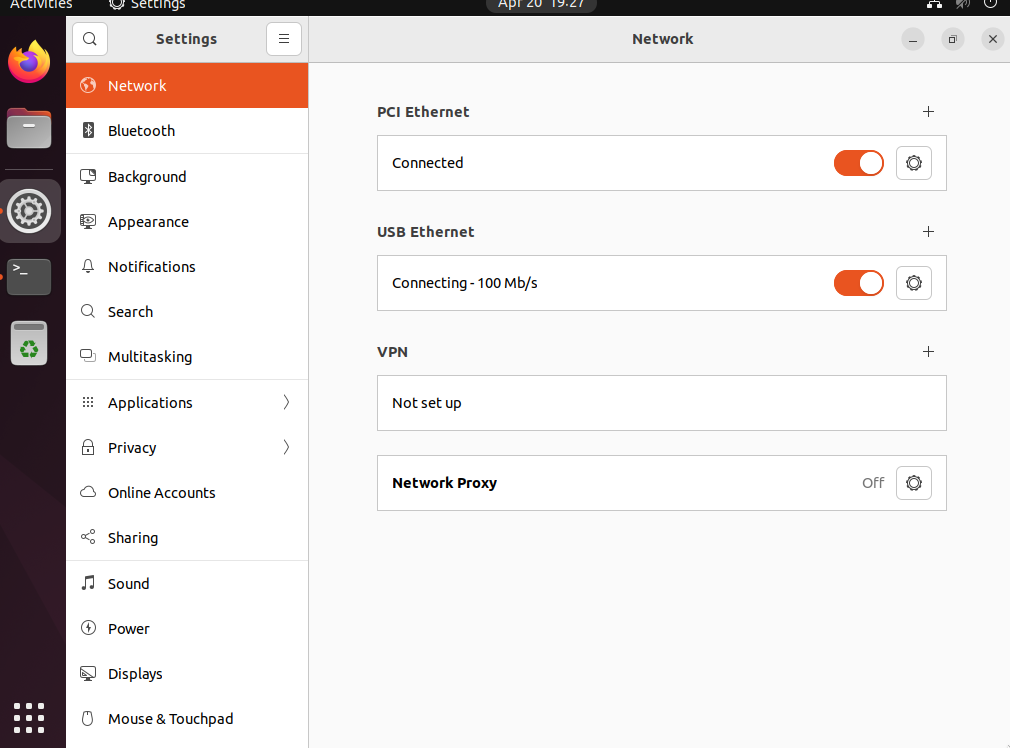Add USB Ethernet connection with plus
The height and width of the screenshot is (748, 1010).
pyautogui.click(x=928, y=232)
